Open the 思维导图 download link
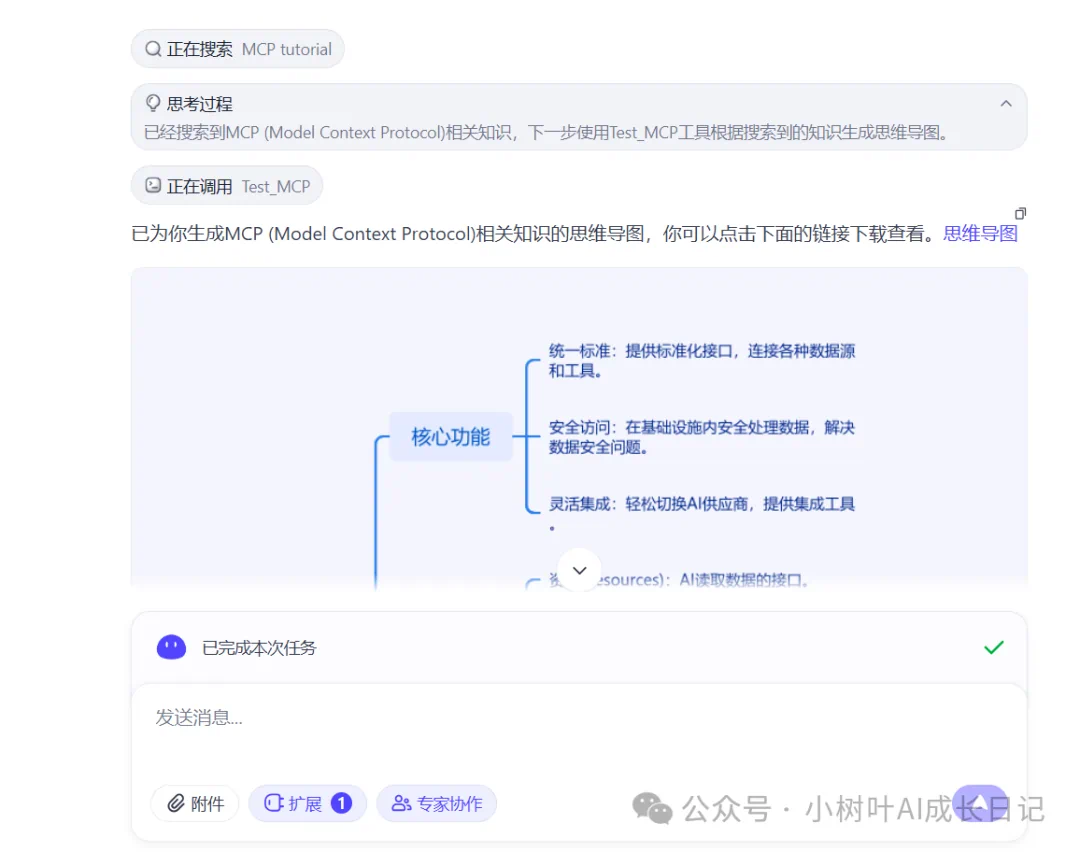The height and width of the screenshot is (852, 1080). click(x=980, y=233)
